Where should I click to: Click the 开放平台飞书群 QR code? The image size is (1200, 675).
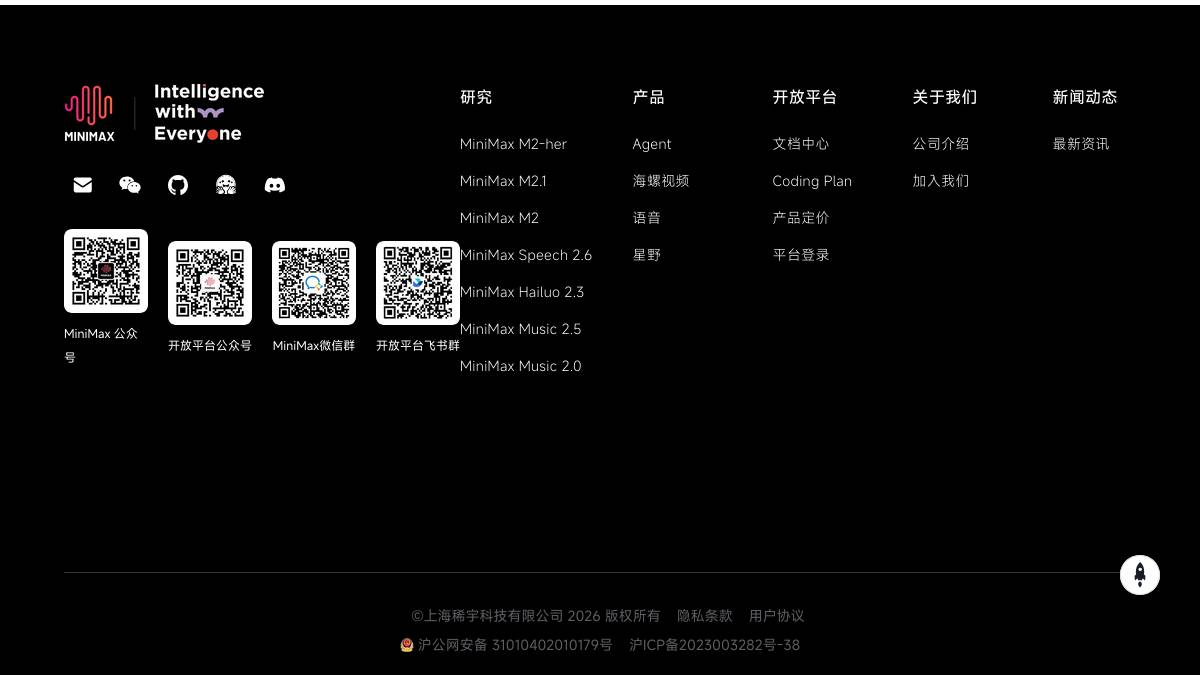pos(418,282)
